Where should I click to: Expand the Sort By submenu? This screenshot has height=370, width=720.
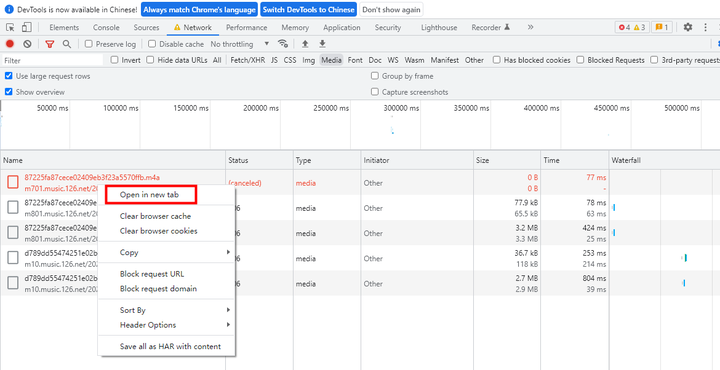166,310
